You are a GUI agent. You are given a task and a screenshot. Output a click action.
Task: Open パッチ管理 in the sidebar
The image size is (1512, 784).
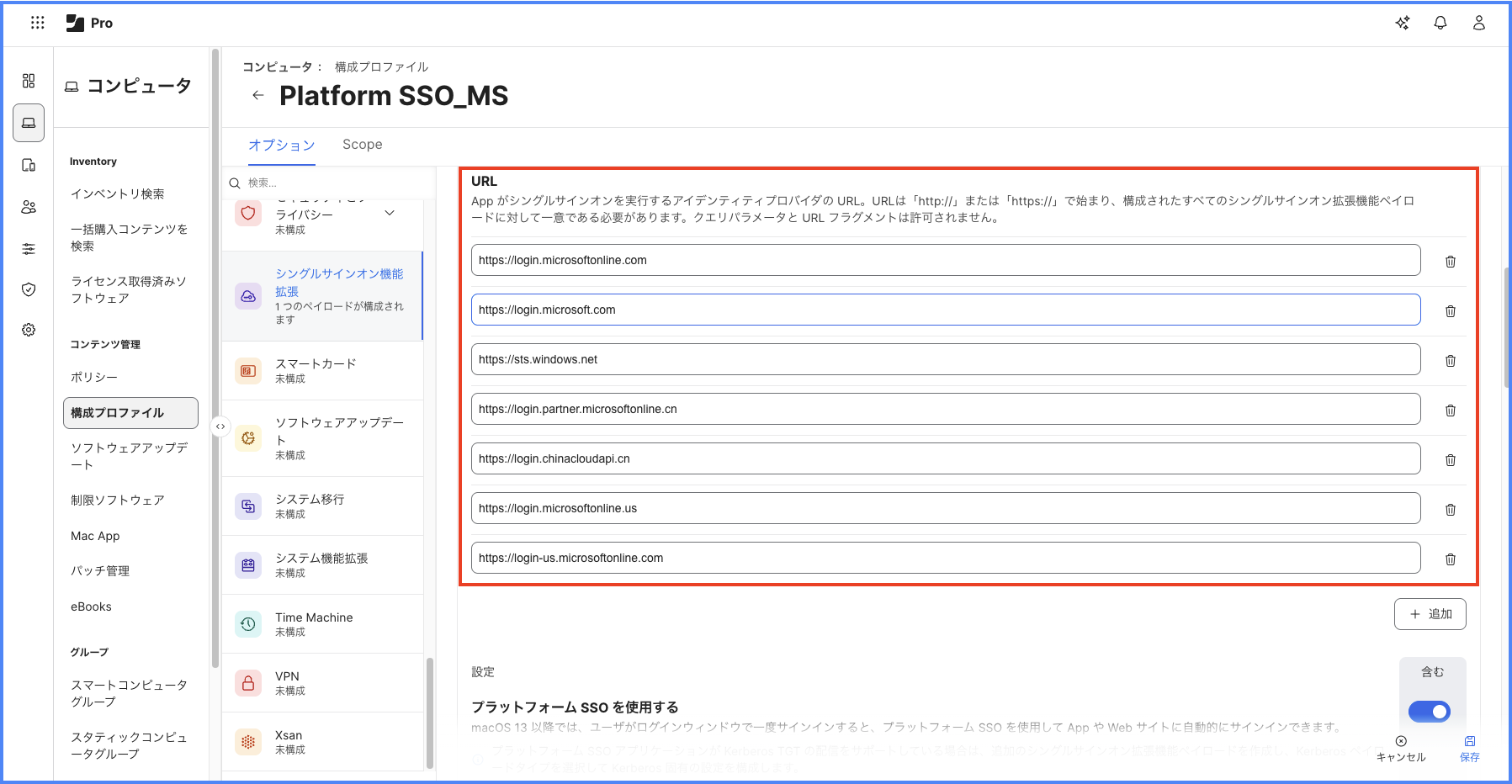(100, 571)
